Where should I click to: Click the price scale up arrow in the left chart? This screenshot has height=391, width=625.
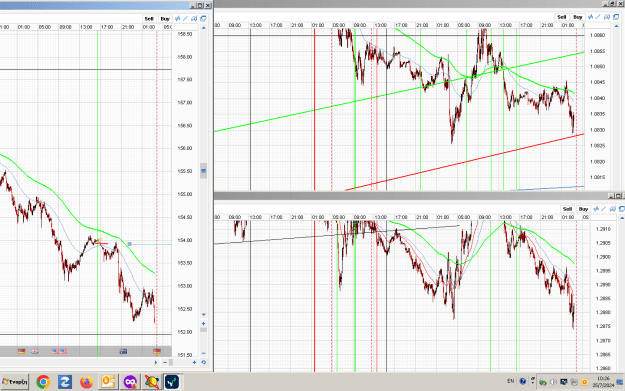(204, 28)
